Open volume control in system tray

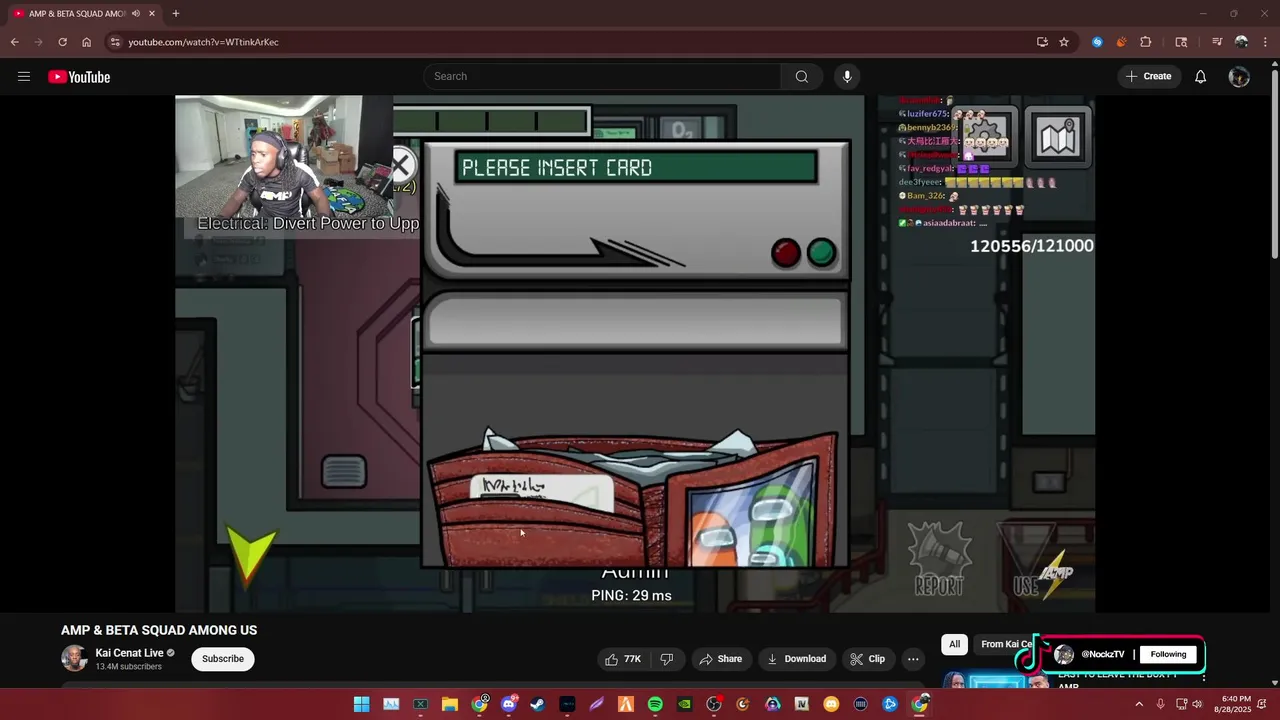click(1197, 704)
